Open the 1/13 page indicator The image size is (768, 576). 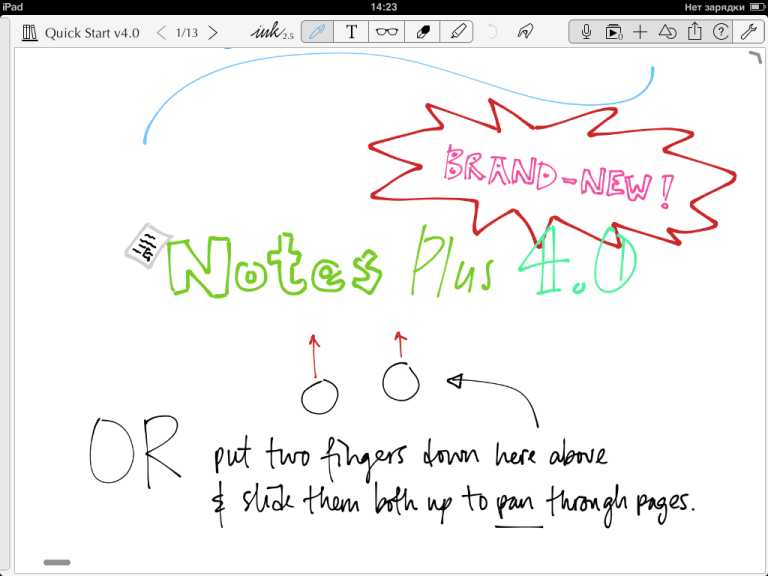(187, 33)
